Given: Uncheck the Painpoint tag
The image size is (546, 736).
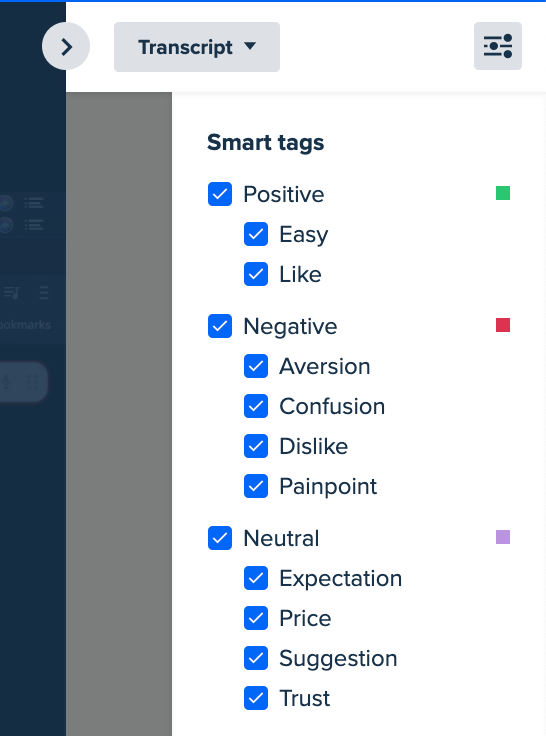Looking at the screenshot, I should [x=256, y=486].
